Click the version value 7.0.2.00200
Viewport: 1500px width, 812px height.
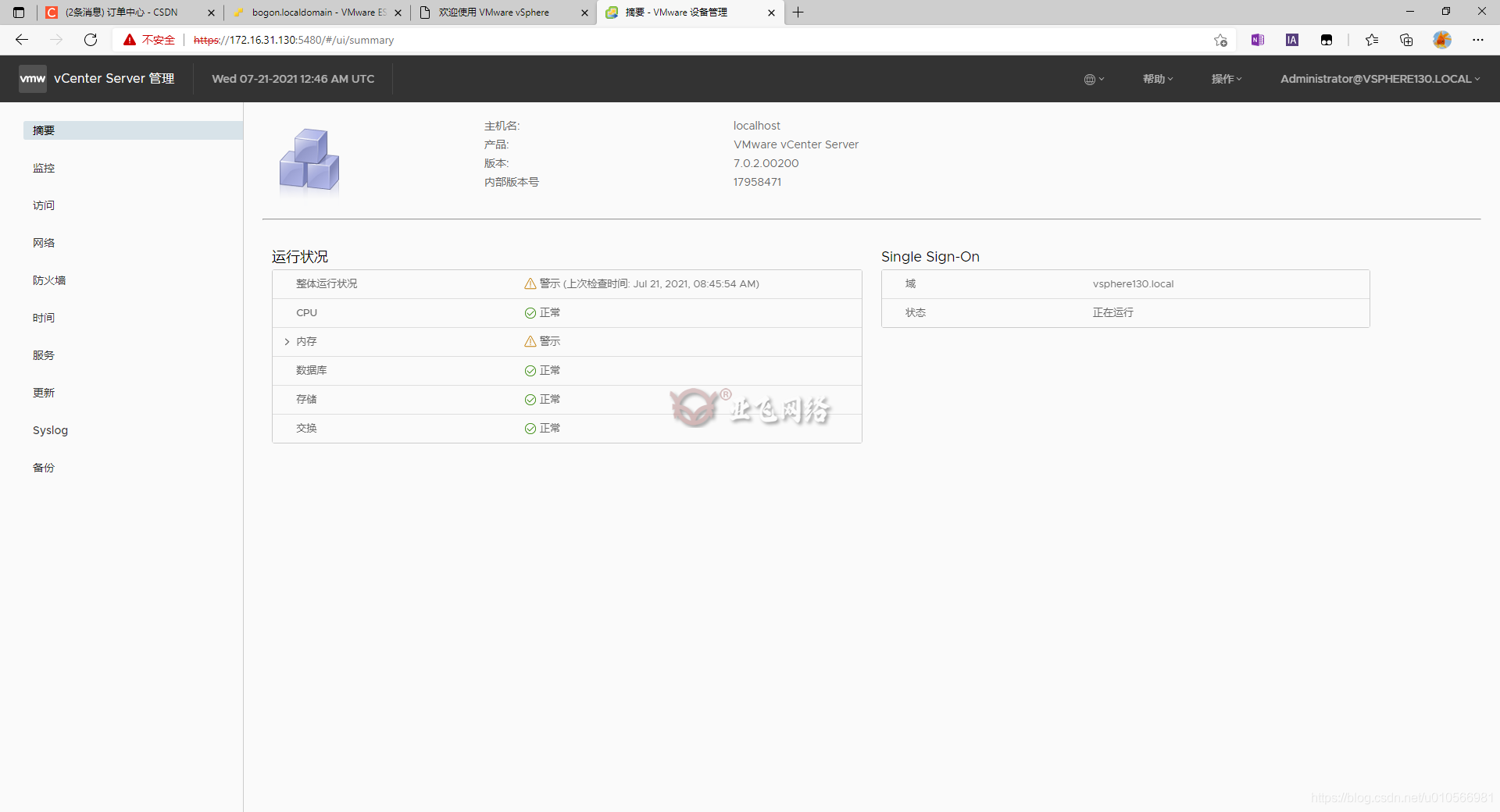pyautogui.click(x=766, y=163)
